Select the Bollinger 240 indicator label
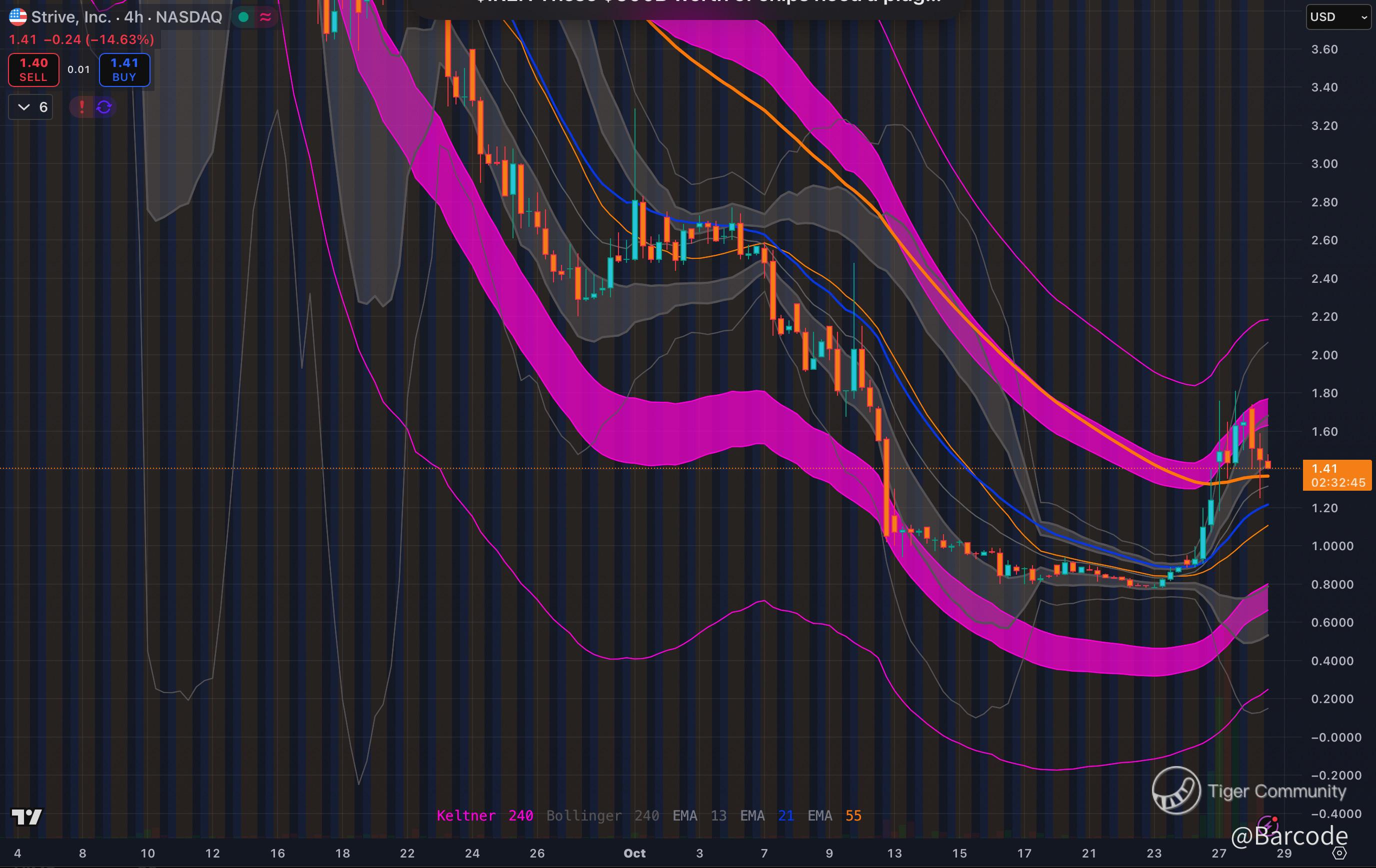The image size is (1376, 868). pyautogui.click(x=602, y=816)
